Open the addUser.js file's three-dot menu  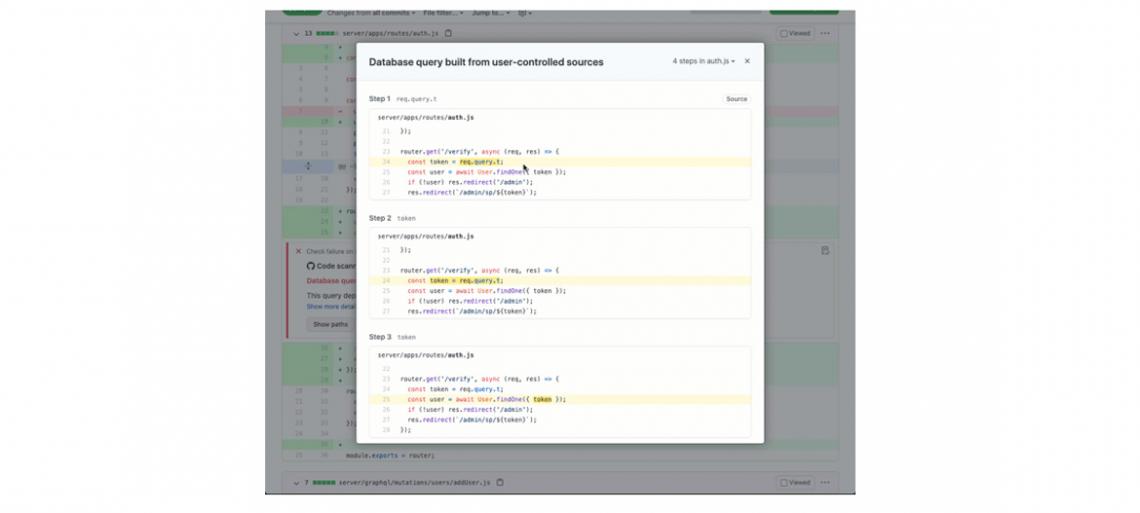pyautogui.click(x=825, y=482)
